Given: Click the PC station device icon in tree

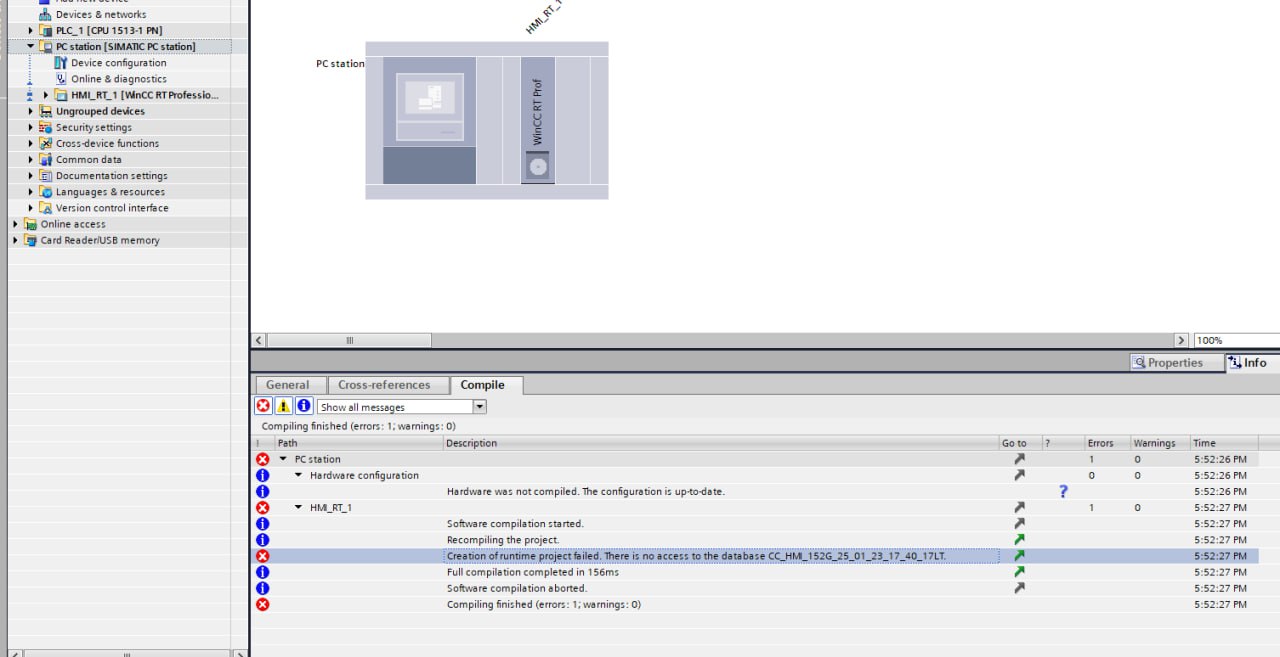Looking at the screenshot, I should click(45, 46).
